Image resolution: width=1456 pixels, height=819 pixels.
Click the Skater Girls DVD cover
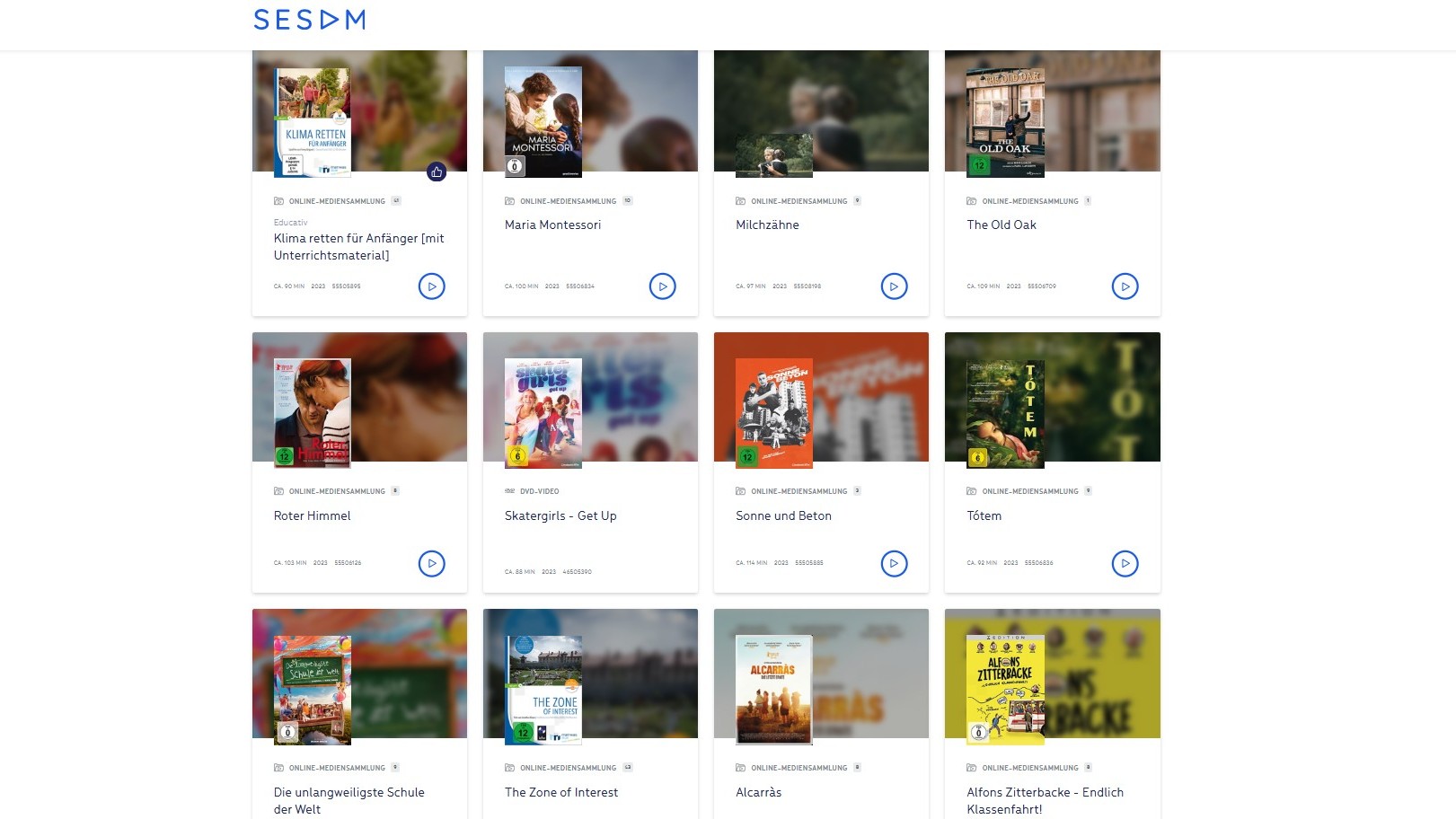543,413
